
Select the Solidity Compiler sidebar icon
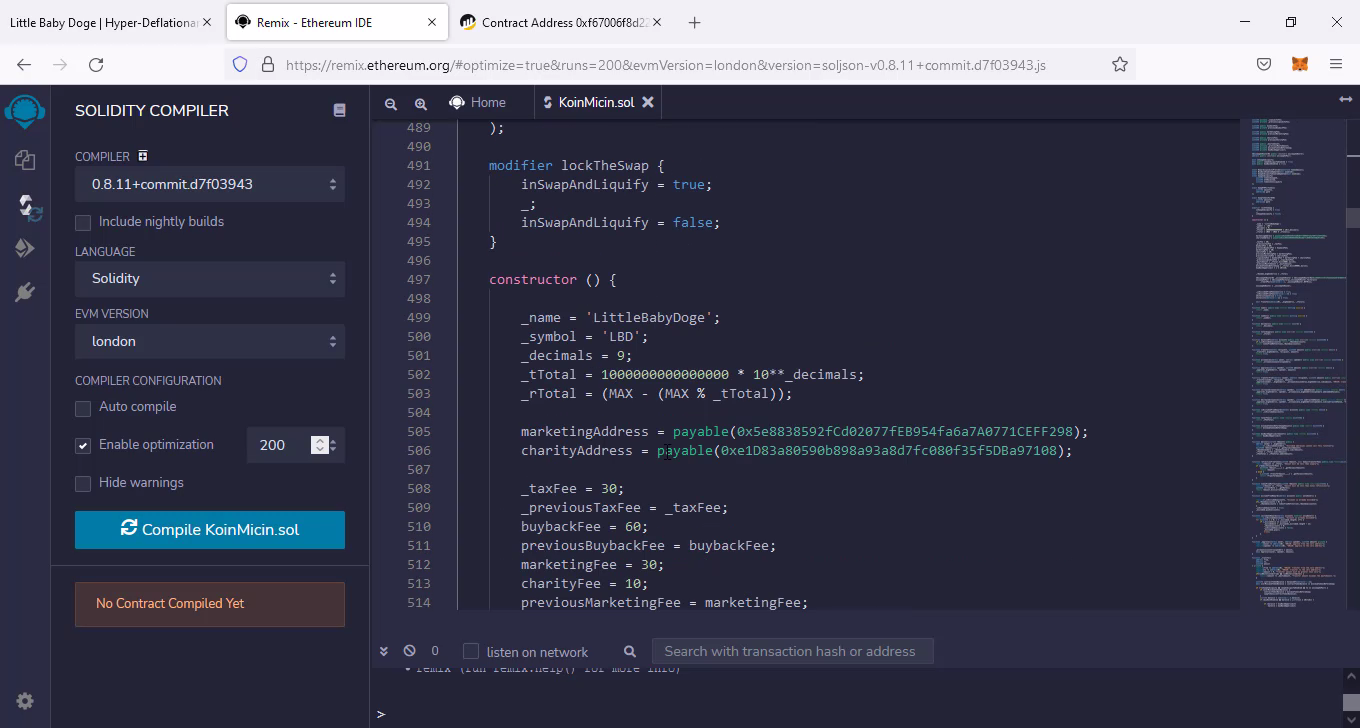[25, 206]
